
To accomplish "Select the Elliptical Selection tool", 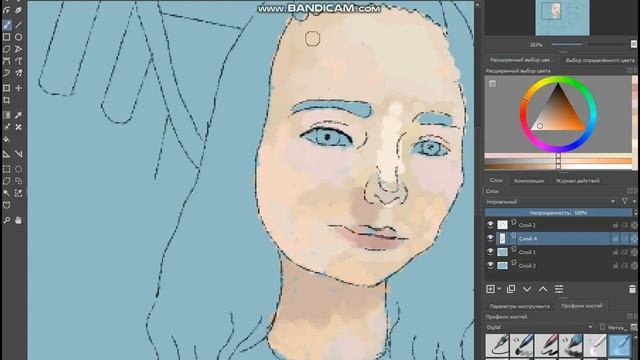I will point(18,169).
